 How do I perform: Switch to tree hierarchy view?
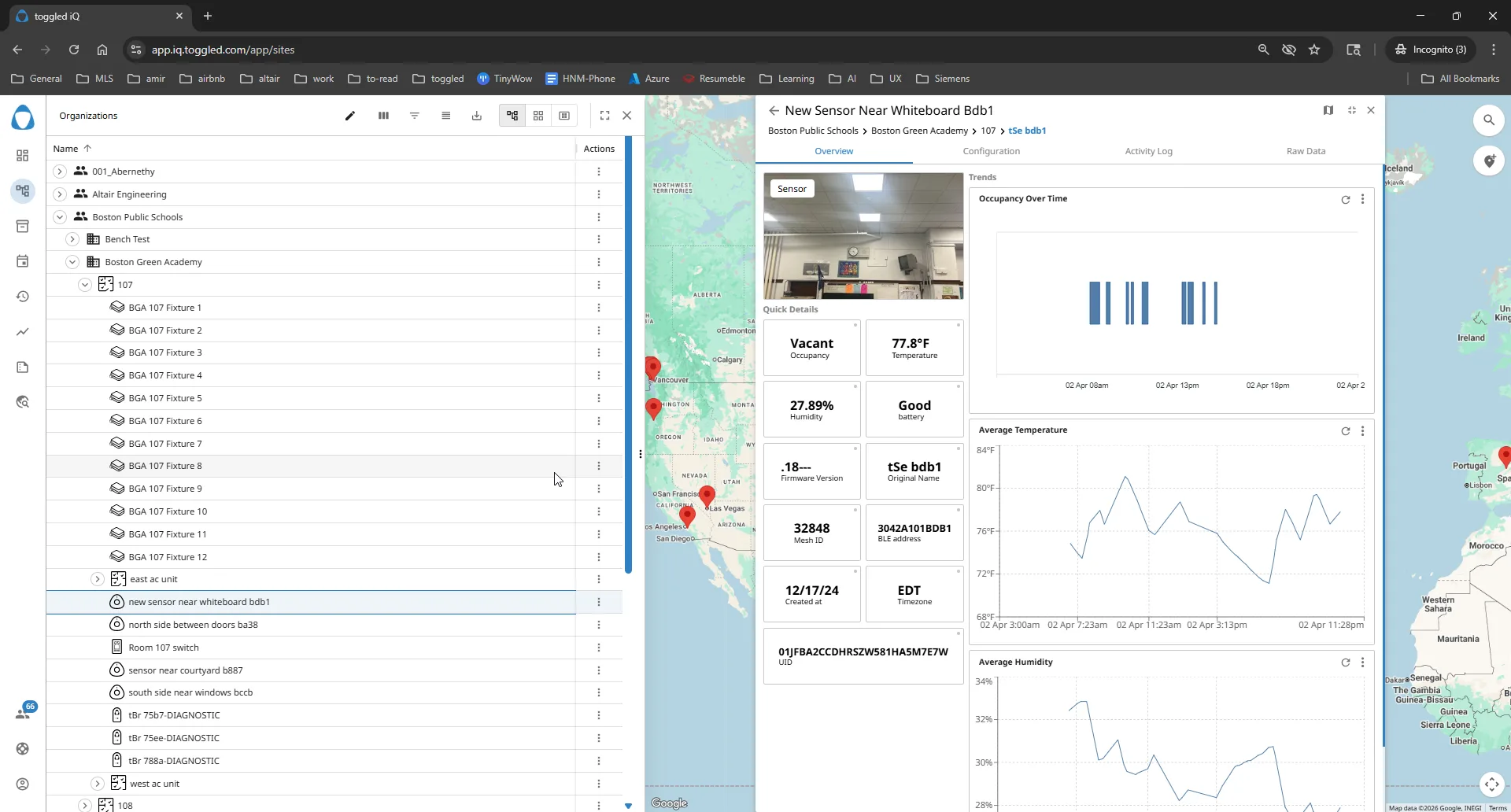pyautogui.click(x=512, y=116)
